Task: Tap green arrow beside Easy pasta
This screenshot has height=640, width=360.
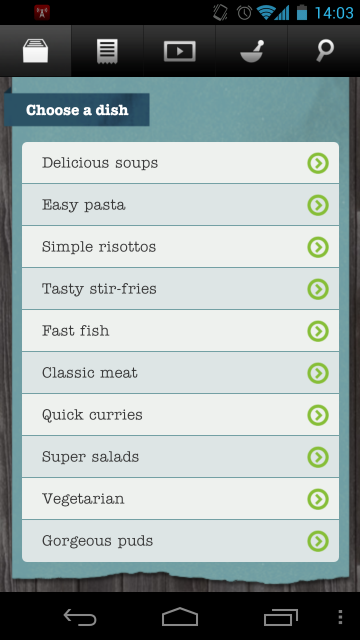Action: point(318,205)
